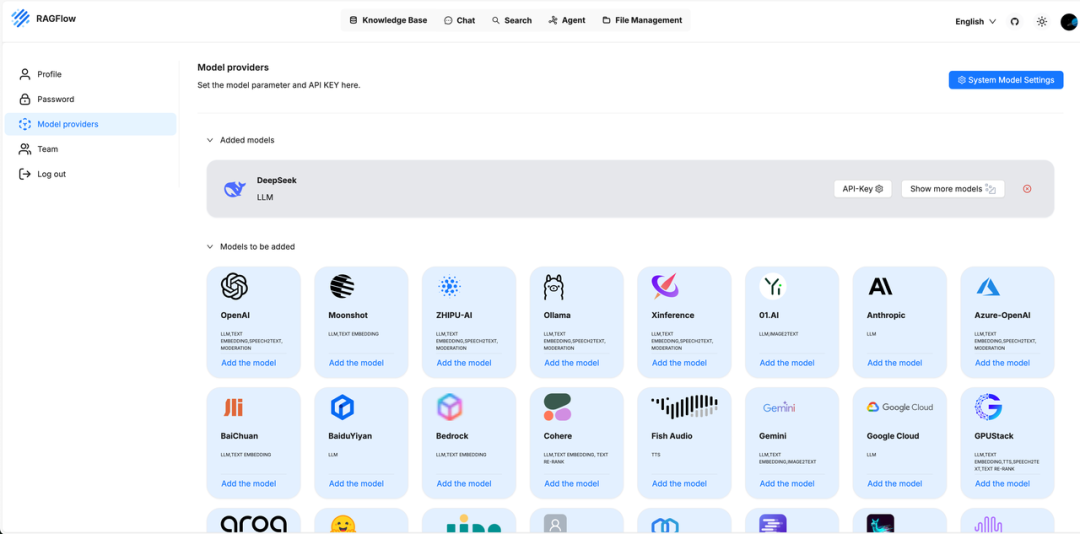Click the BaiChuan provider logo
The width and height of the screenshot is (1080, 534).
point(232,407)
